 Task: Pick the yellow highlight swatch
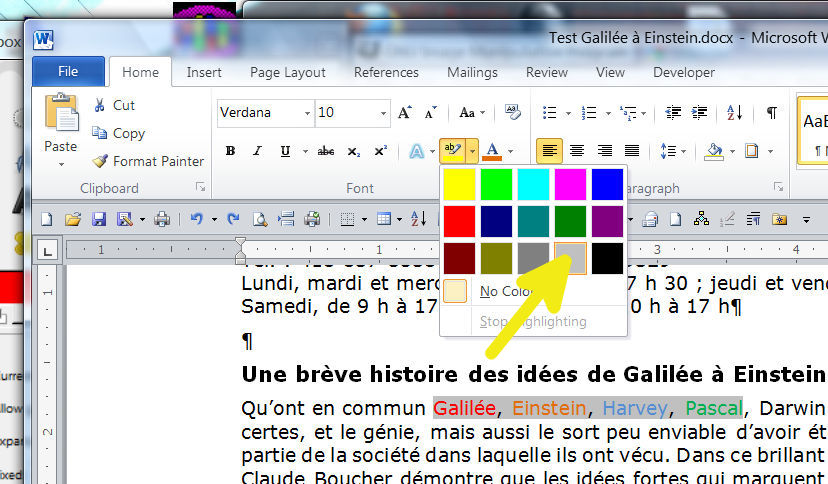(459, 184)
